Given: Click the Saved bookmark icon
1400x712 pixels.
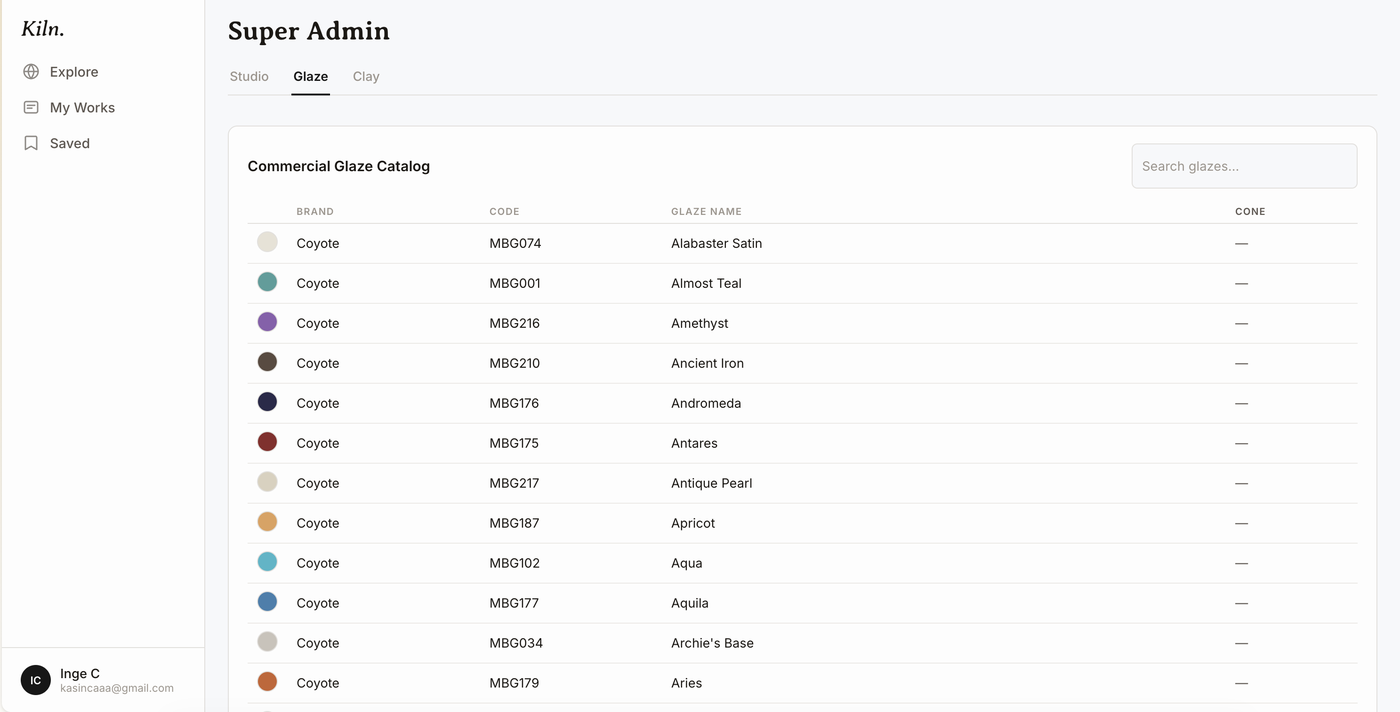Looking at the screenshot, I should [31, 143].
